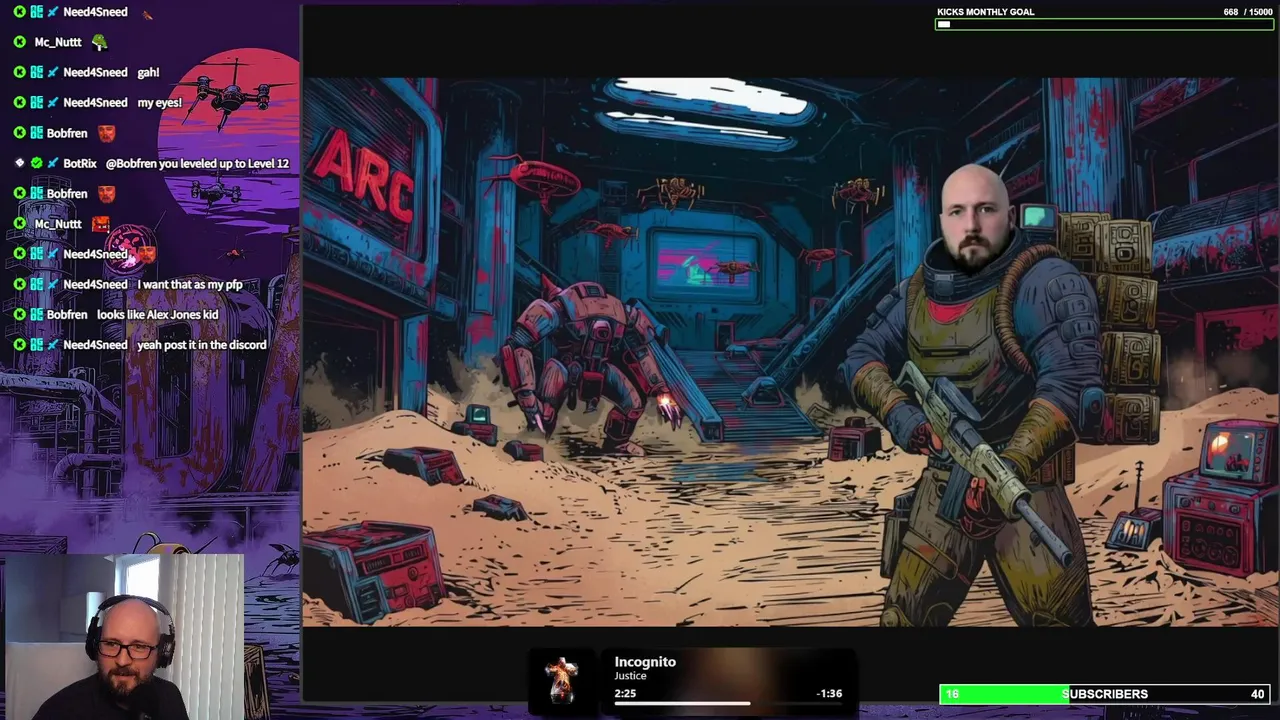Click Need4Sneed's name on the 'my eyes!' row

(x=95, y=103)
